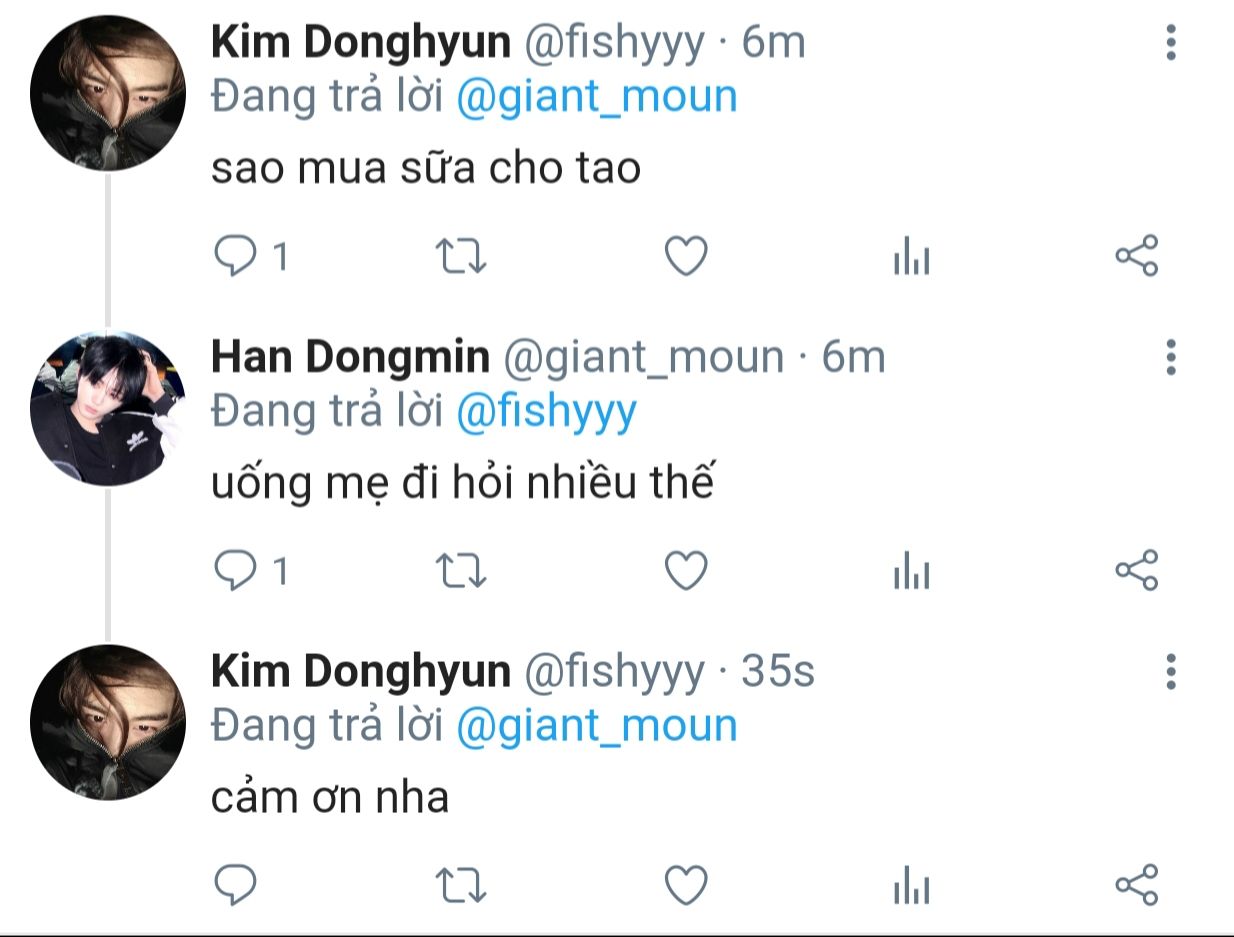
Task: Open @giant_moun mention in first tweet
Action: (x=596, y=97)
